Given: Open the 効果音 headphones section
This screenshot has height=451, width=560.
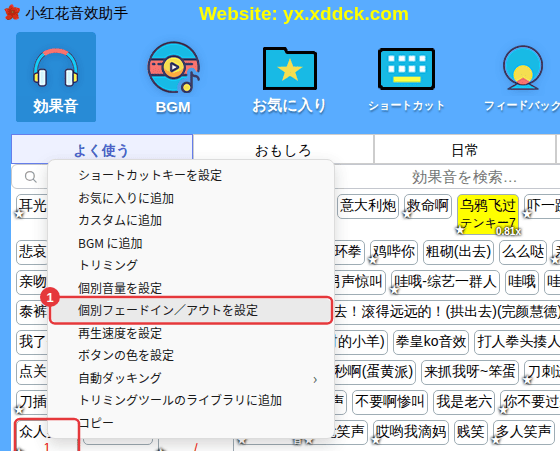Looking at the screenshot, I should (56, 77).
